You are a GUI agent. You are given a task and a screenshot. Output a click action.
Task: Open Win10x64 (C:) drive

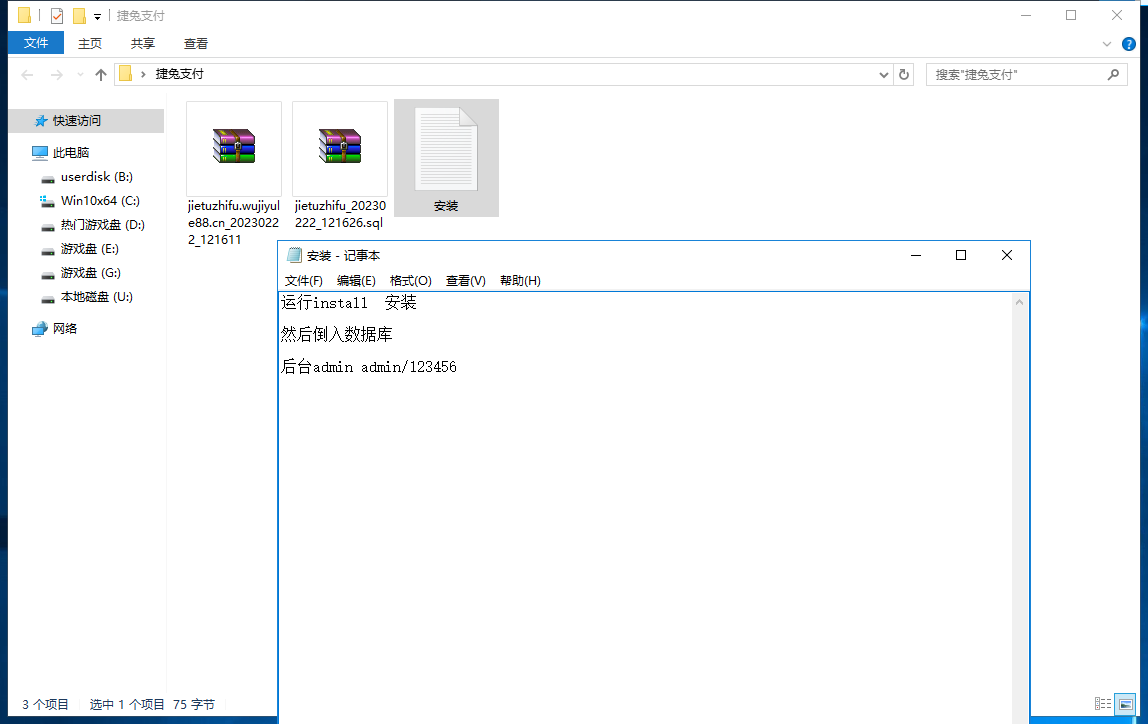[99, 201]
